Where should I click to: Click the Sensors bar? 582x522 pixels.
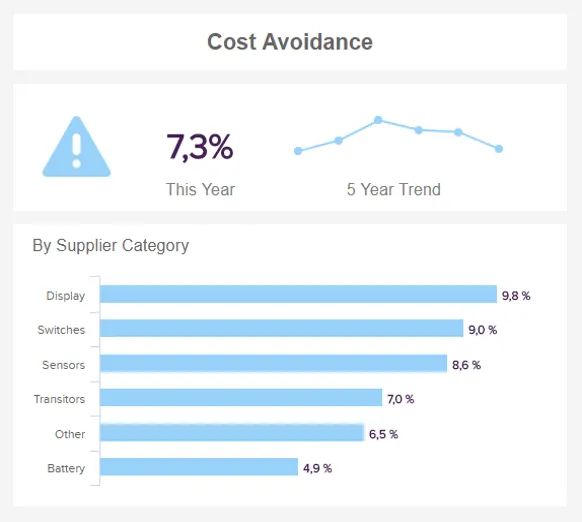coord(274,363)
